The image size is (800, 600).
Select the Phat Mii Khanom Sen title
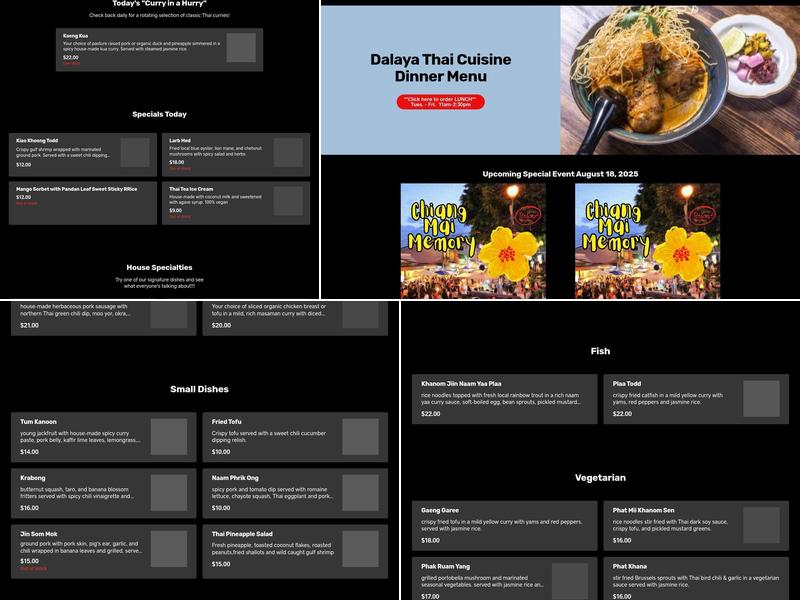coord(643,510)
